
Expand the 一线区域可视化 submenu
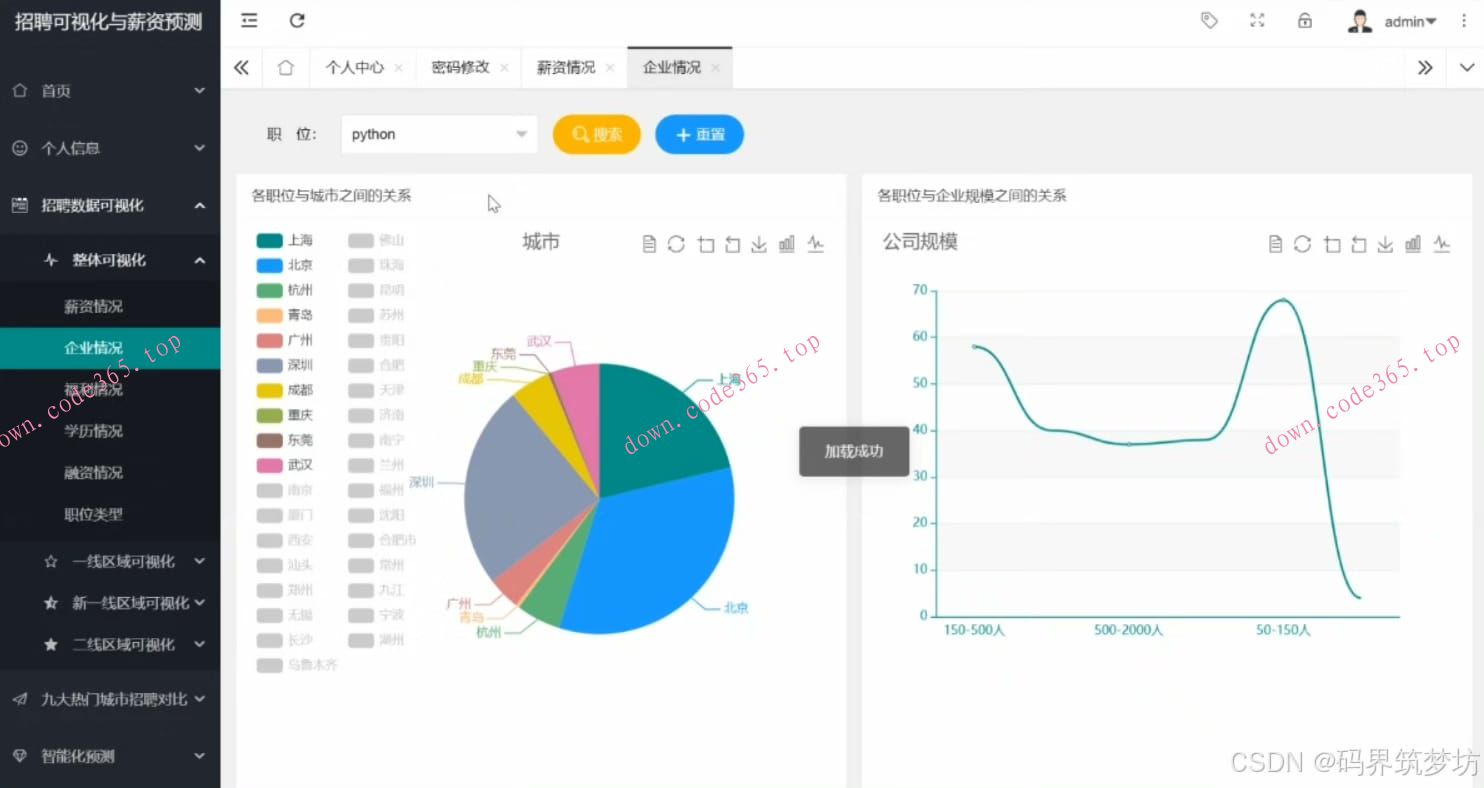tap(110, 562)
